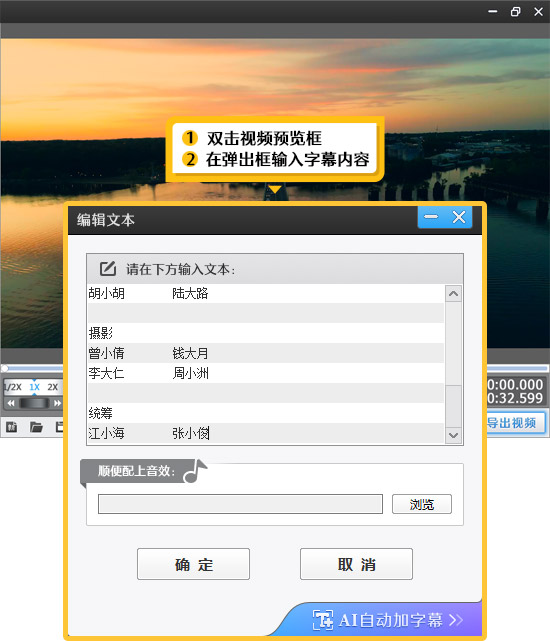Image resolution: width=550 pixels, height=641 pixels.
Task: Minimize the 编辑文本 dialog
Action: (x=431, y=217)
